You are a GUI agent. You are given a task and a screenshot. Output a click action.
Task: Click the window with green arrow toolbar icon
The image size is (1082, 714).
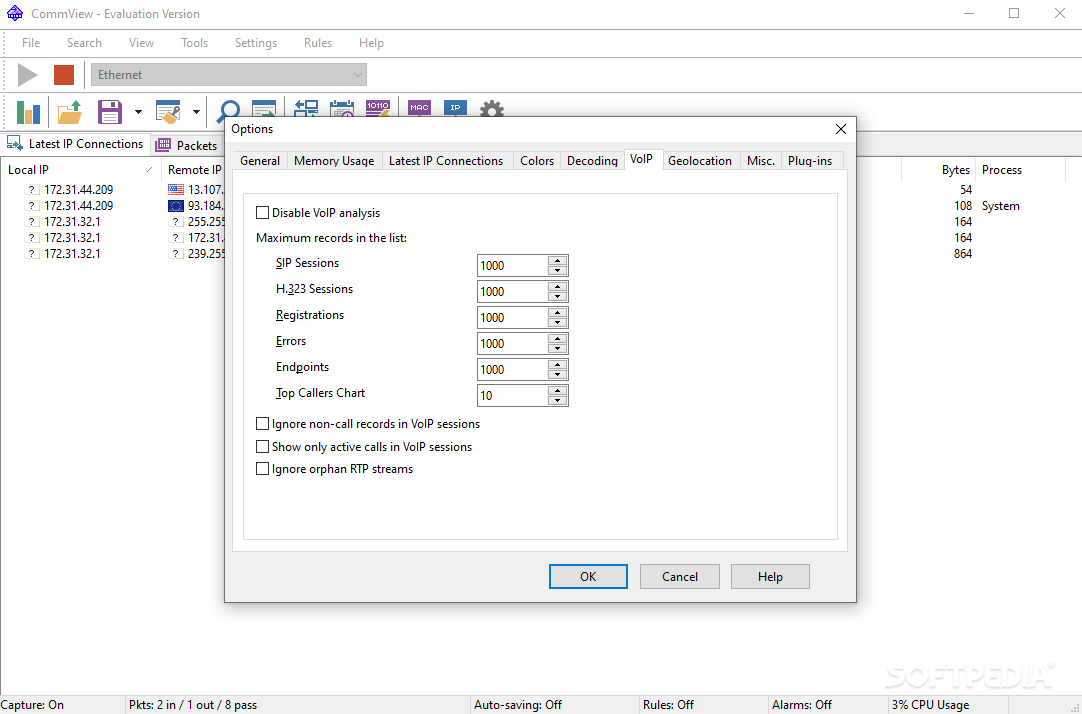(x=264, y=109)
